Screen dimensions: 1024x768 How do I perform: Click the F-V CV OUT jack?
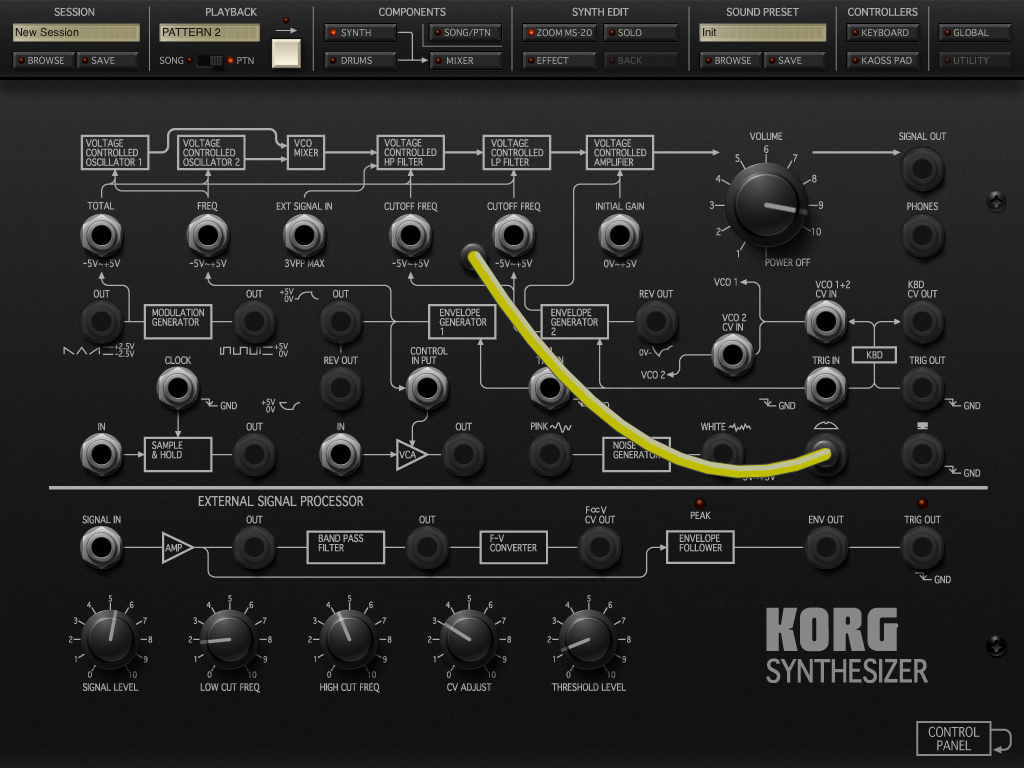point(600,547)
